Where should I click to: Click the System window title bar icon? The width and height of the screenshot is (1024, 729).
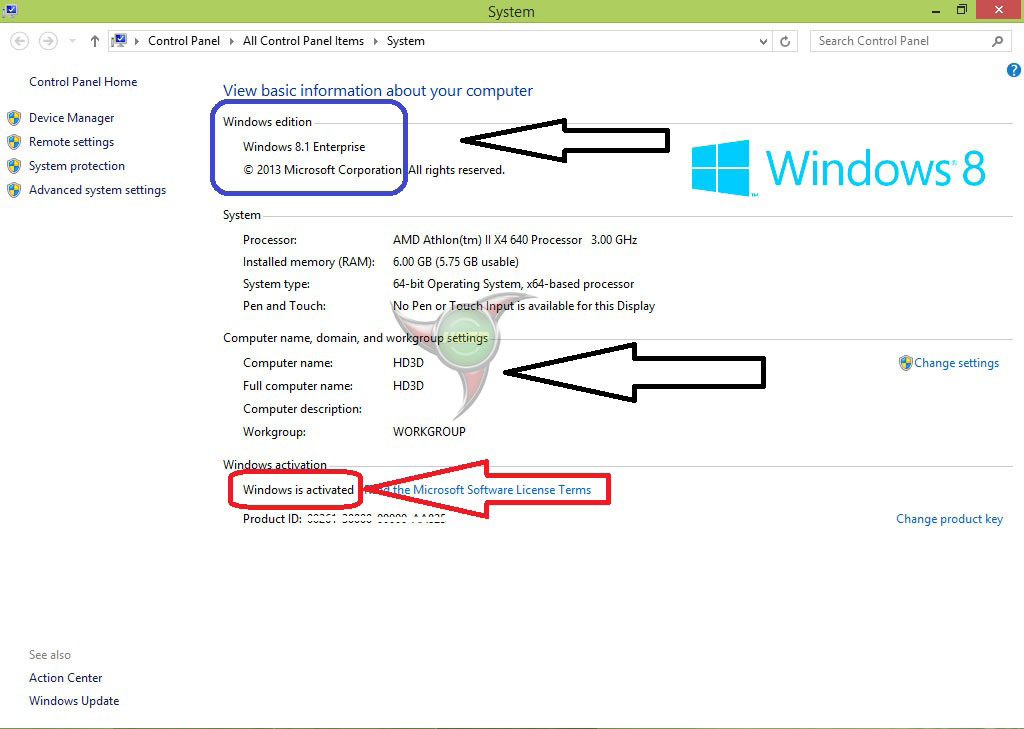pyautogui.click(x=10, y=10)
